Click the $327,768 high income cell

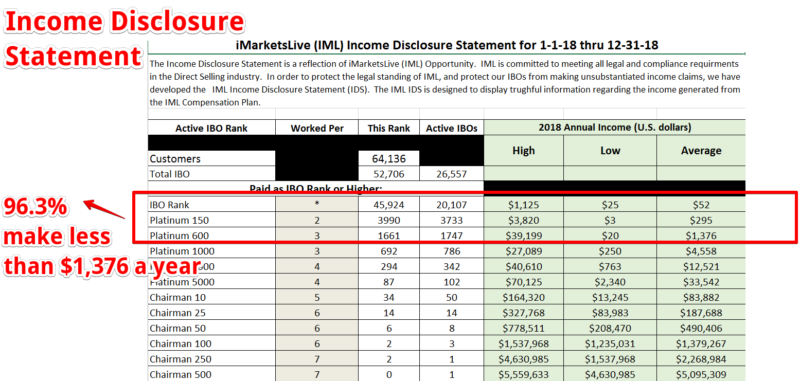[523, 313]
